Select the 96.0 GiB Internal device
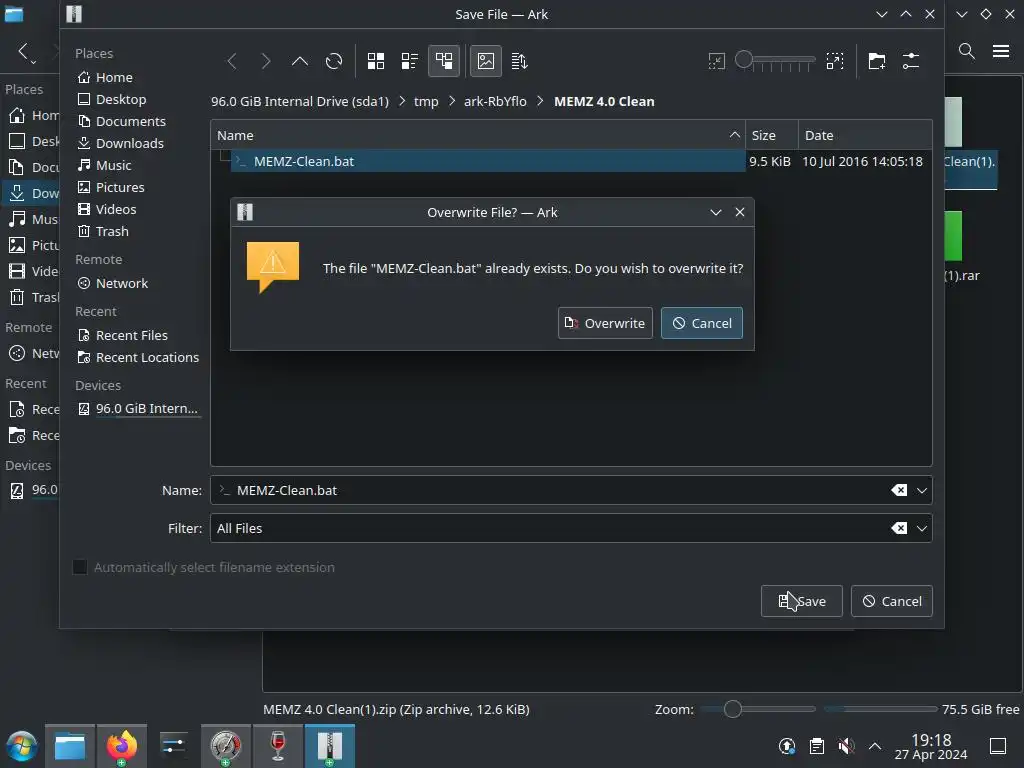Viewport: 1024px width, 768px height. coord(138,409)
